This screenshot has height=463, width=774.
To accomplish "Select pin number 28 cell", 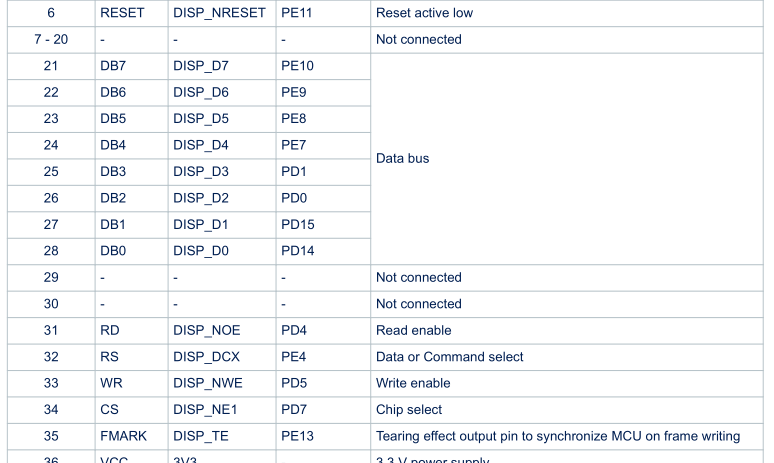I will [x=51, y=251].
